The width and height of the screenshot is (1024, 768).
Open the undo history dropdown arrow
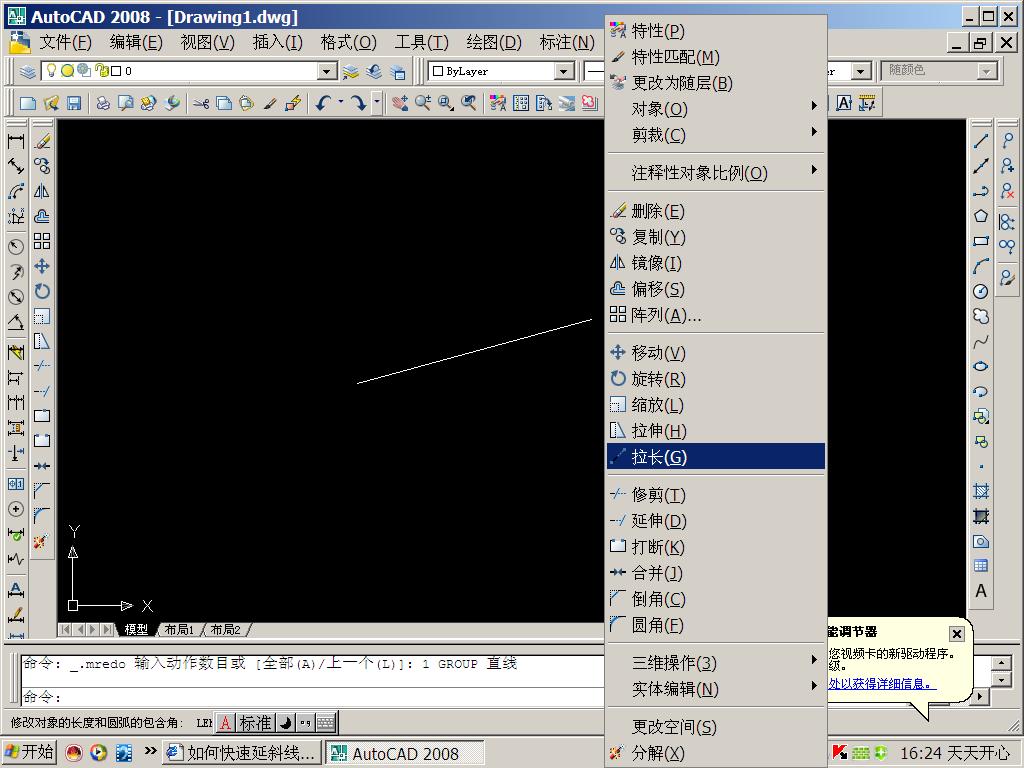coord(340,103)
